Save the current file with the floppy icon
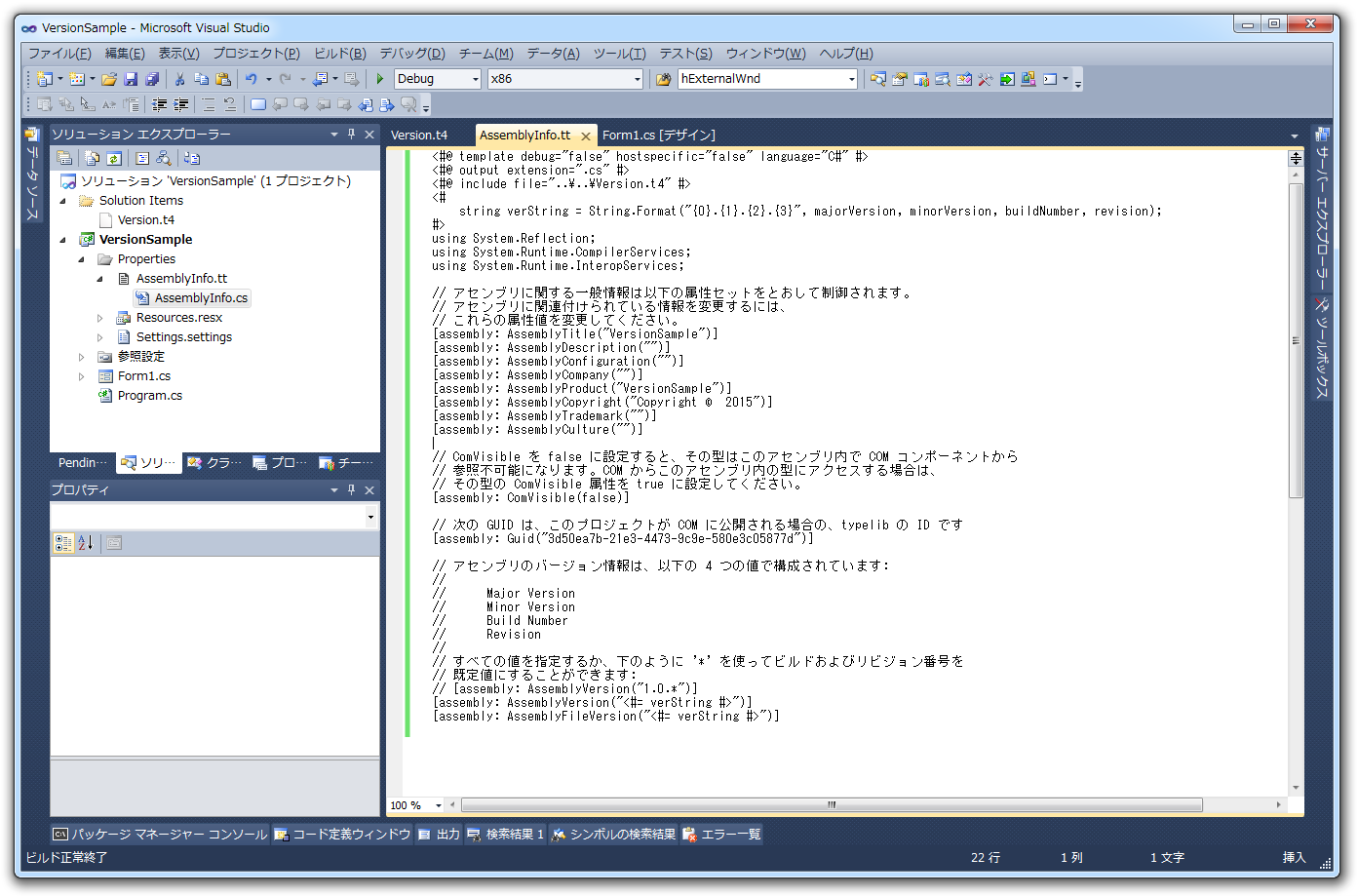This screenshot has height=896, width=1358. (x=131, y=79)
